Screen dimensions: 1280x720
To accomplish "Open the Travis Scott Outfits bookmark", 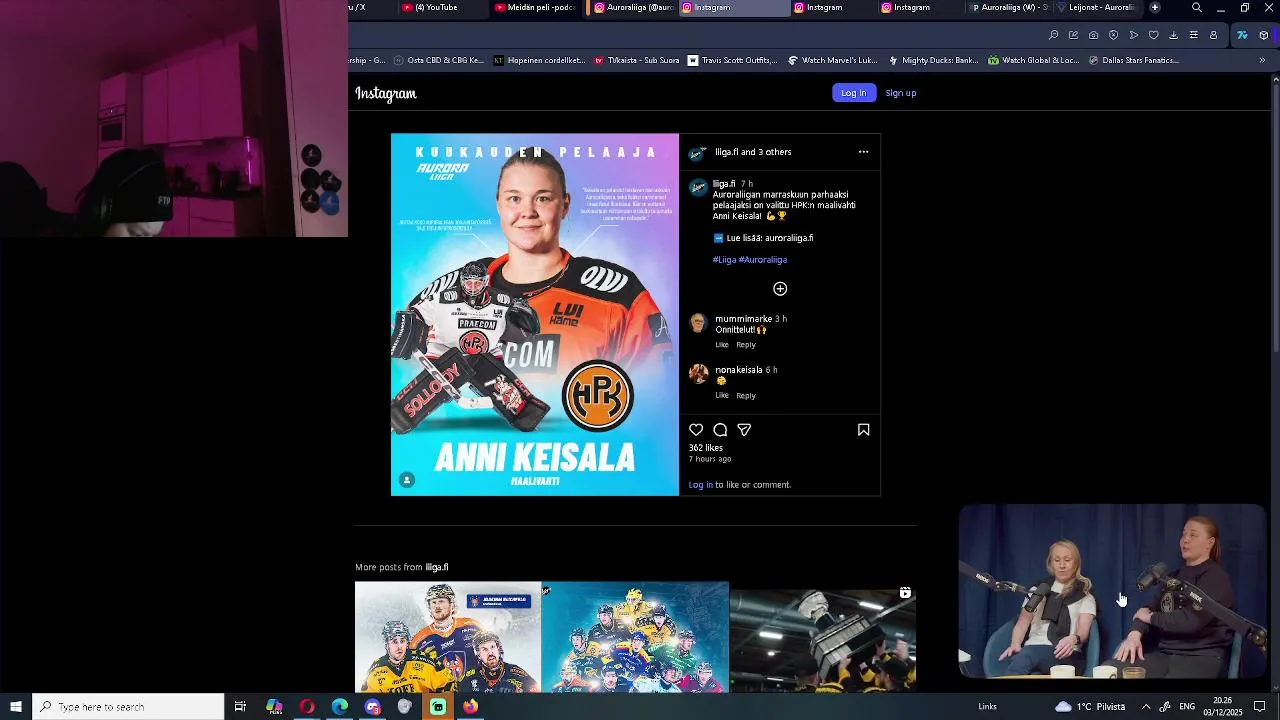I will coord(732,60).
